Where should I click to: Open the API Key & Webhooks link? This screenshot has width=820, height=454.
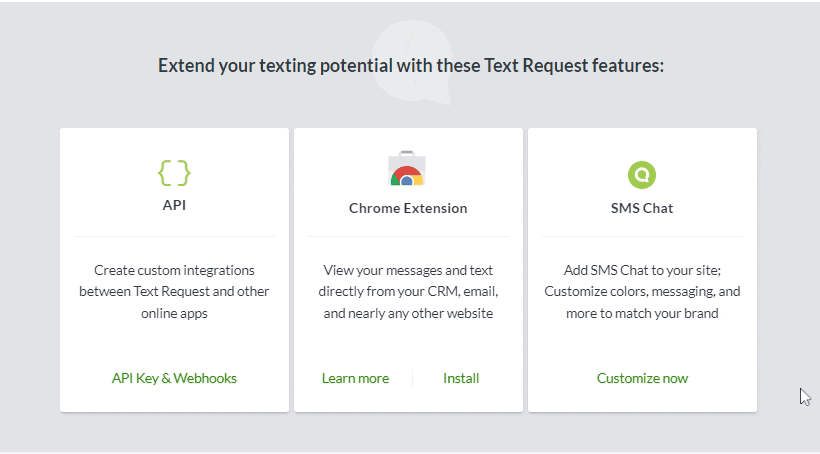tap(174, 378)
